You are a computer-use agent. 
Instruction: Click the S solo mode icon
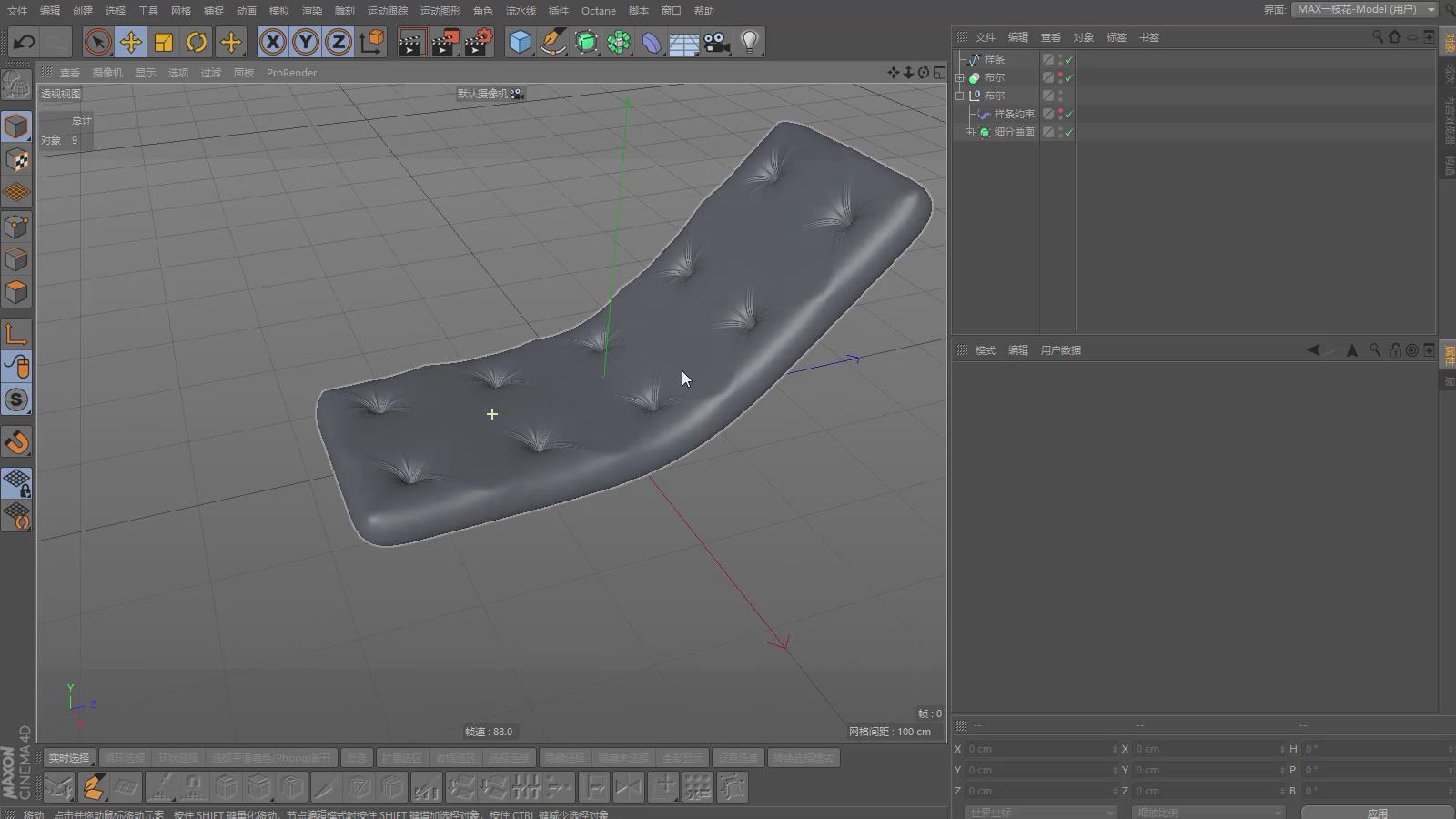coord(16,400)
